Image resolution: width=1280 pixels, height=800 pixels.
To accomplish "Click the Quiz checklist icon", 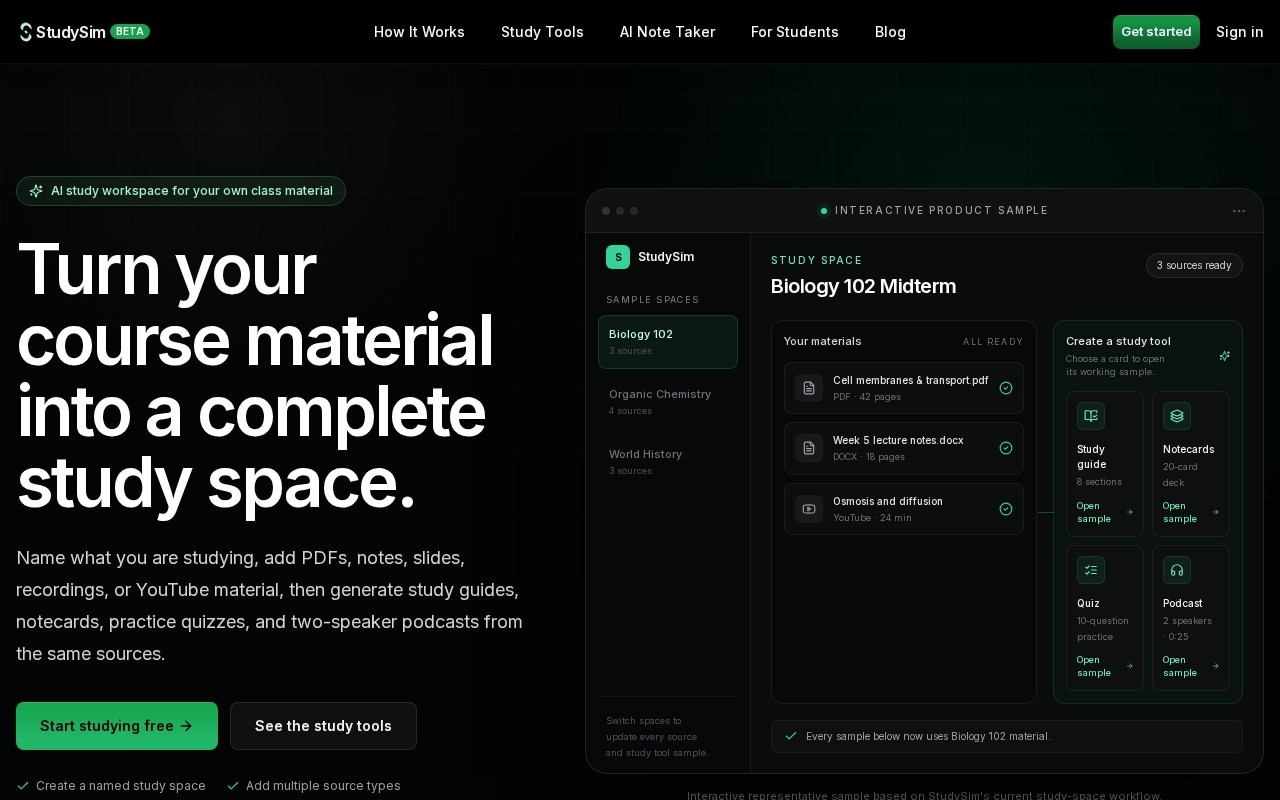I will point(1091,570).
